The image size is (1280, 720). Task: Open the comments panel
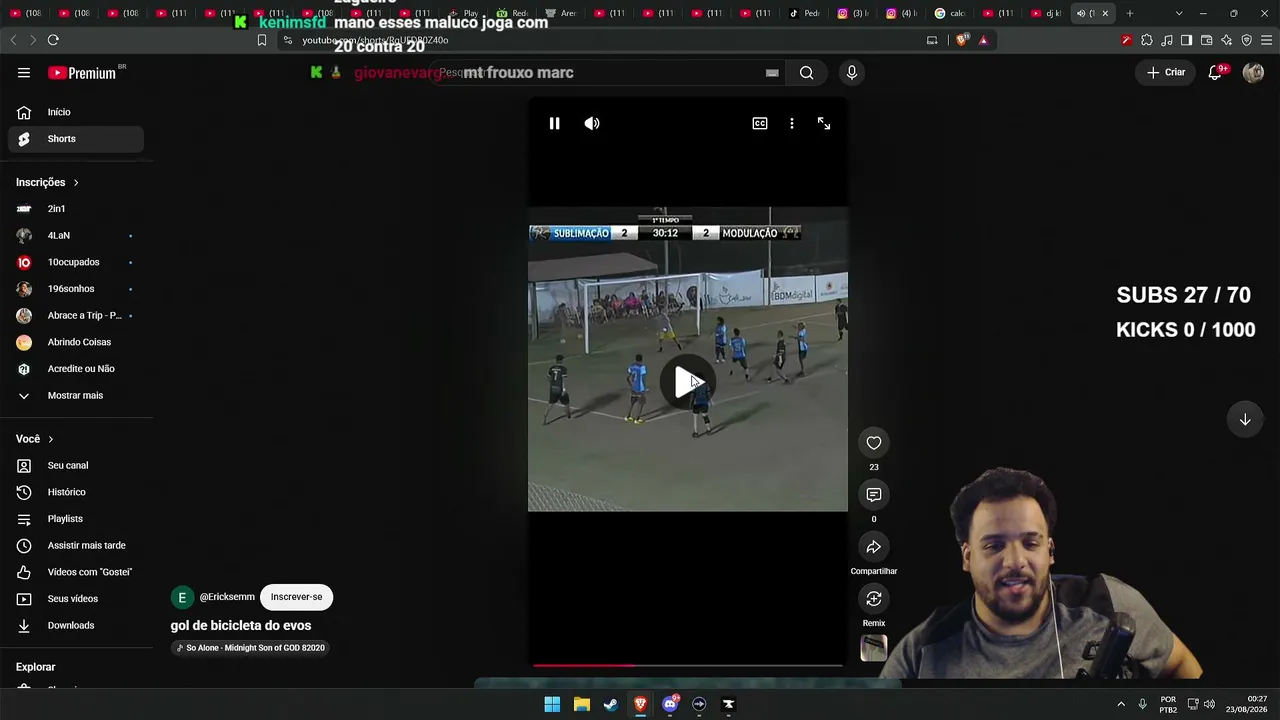tap(874, 495)
